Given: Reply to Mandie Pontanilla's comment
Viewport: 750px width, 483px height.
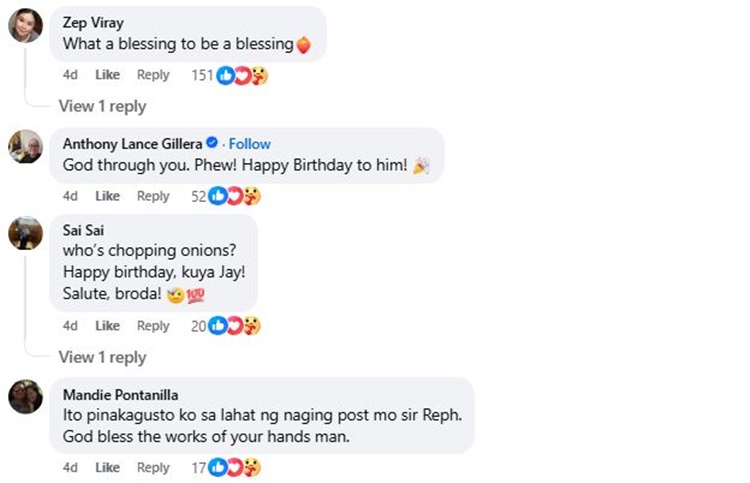Looking at the screenshot, I should (153, 467).
